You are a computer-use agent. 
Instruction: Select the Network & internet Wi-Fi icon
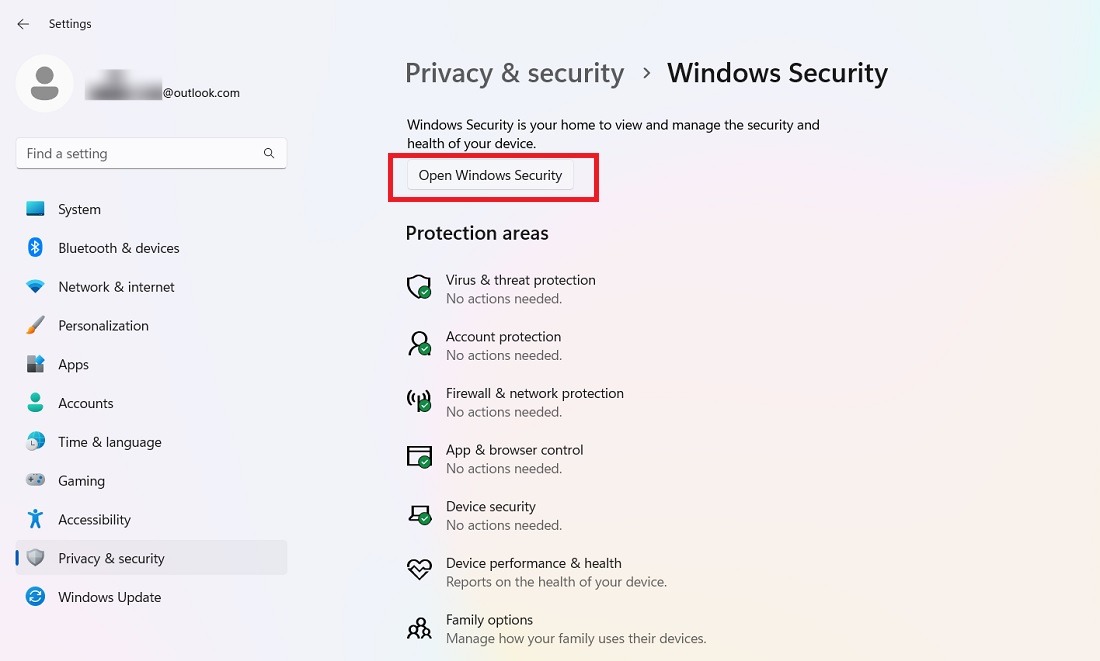click(33, 287)
